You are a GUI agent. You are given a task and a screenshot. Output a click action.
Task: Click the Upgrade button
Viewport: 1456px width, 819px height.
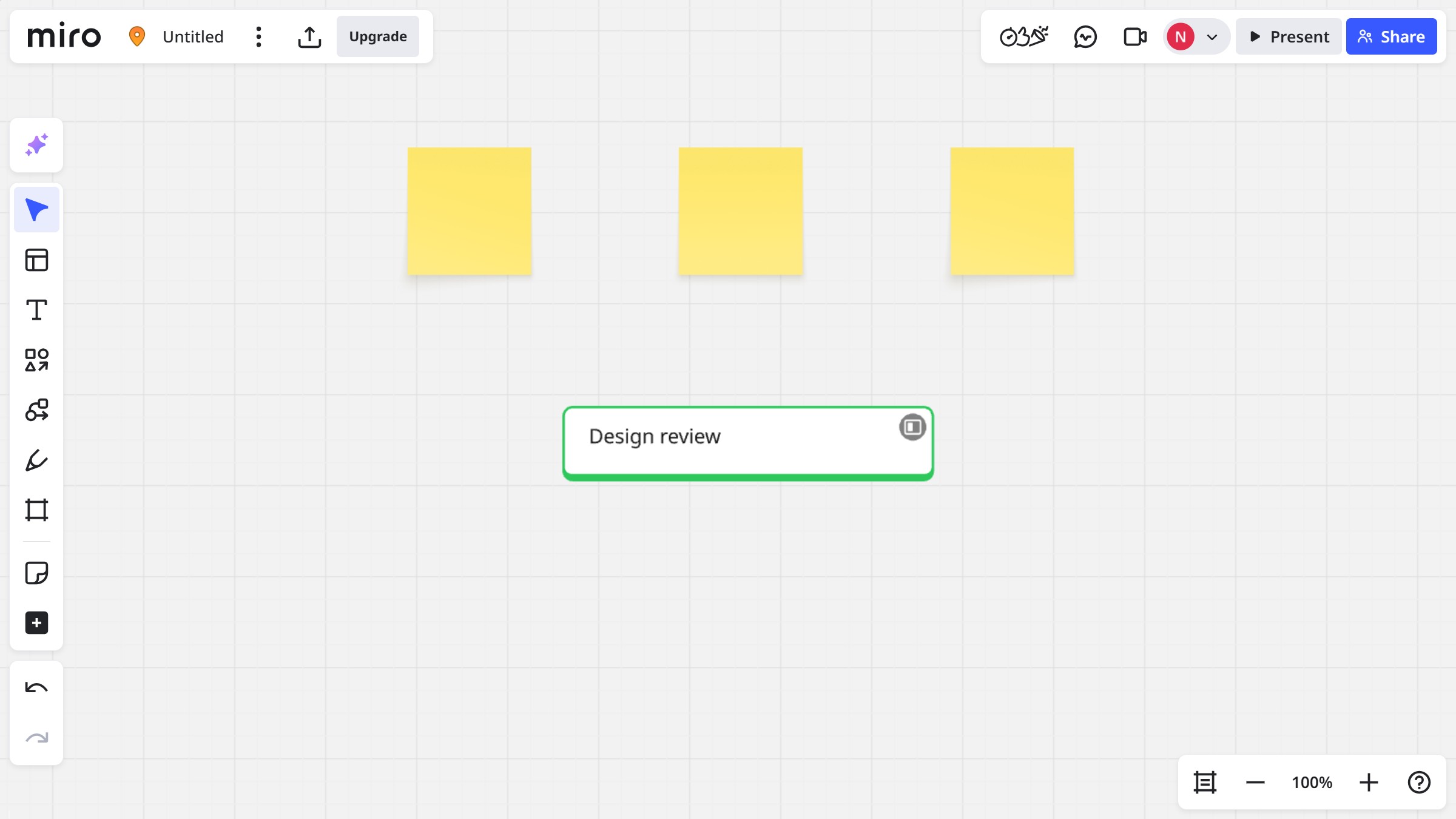tap(377, 37)
